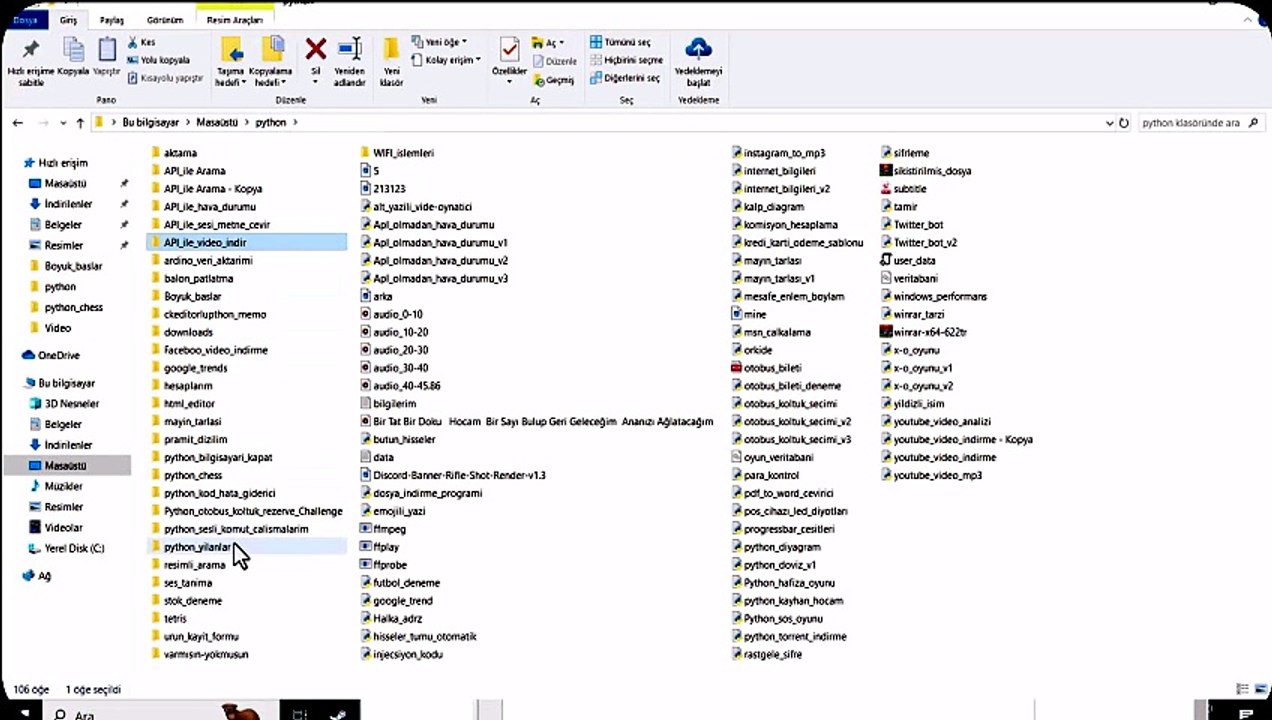Click Masaüstü in the address breadcrumb
This screenshot has width=1272, height=720.
pos(217,122)
